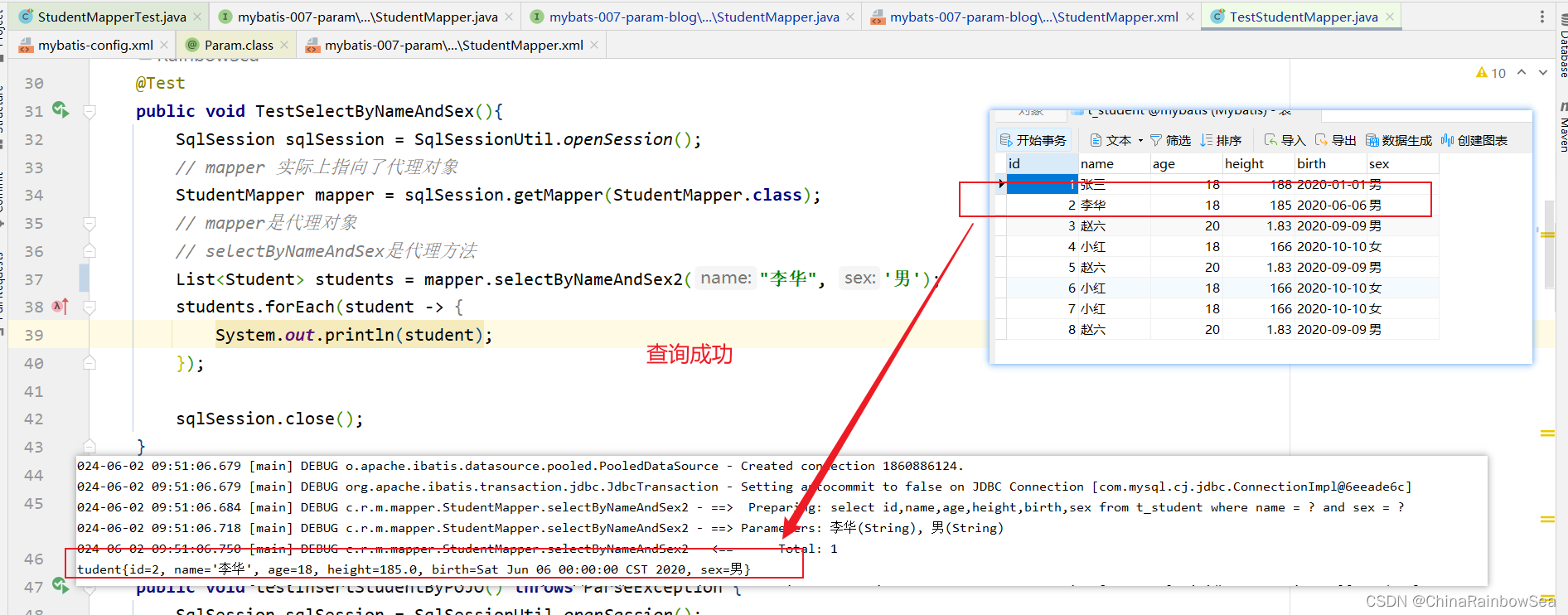This screenshot has height=615, width=1568.
Task: Click the name column header
Action: [x=1114, y=163]
